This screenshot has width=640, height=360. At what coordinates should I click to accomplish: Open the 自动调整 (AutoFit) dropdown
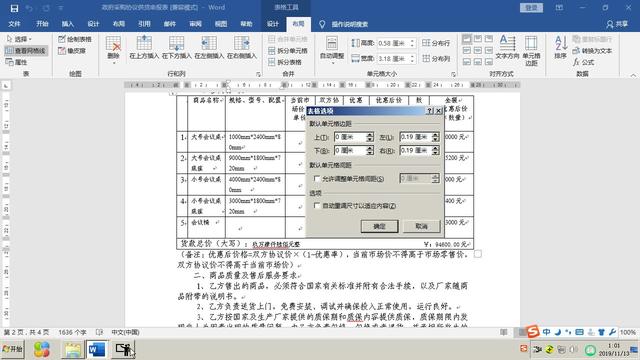coord(332,50)
